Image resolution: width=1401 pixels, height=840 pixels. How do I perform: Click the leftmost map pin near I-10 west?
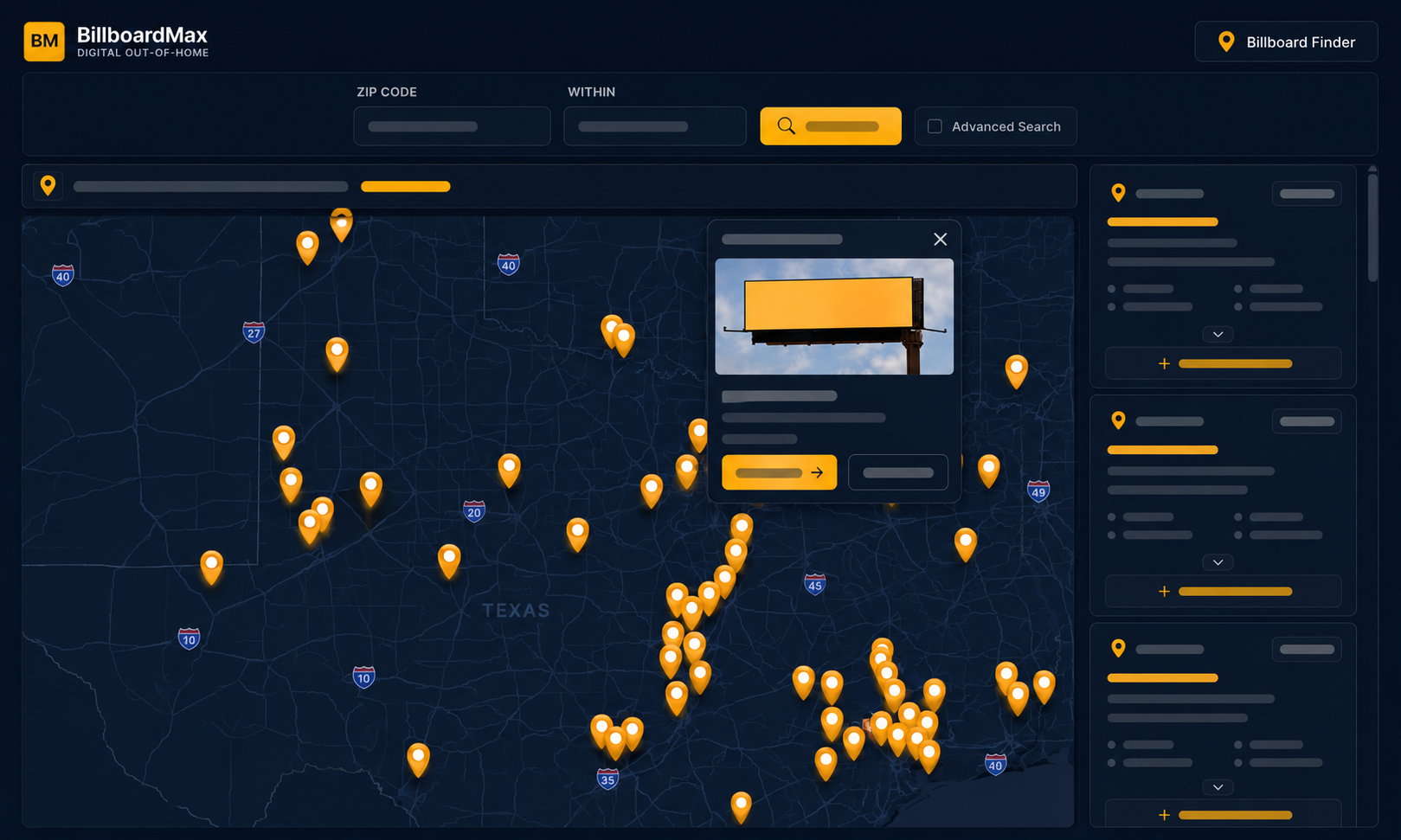pos(211,567)
